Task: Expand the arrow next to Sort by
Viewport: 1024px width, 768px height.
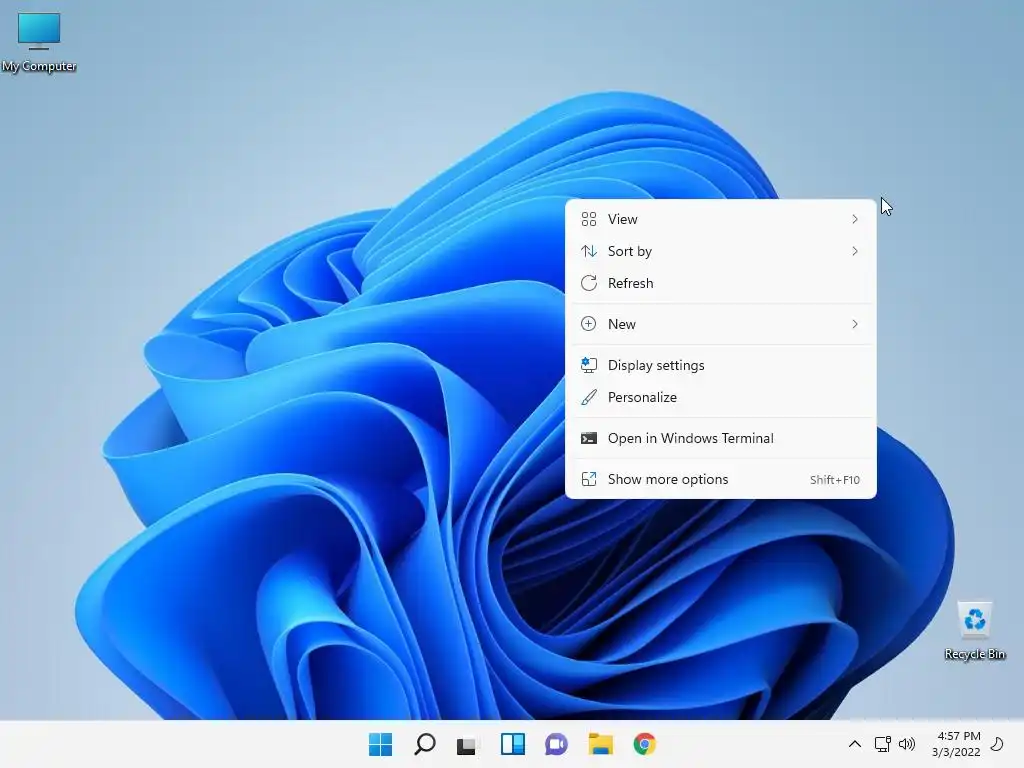Action: pos(855,251)
